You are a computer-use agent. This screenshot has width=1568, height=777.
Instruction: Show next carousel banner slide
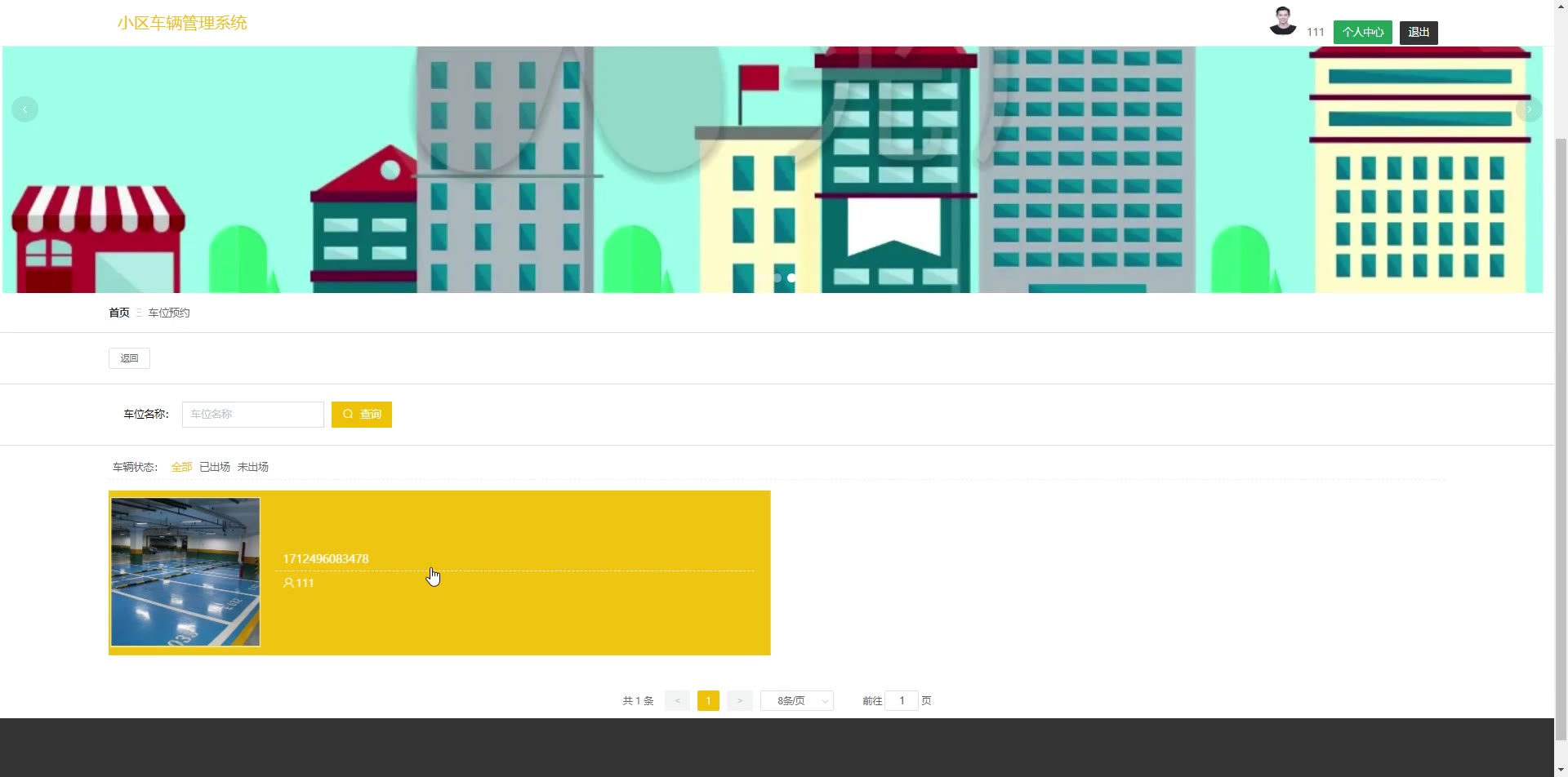tap(1529, 109)
